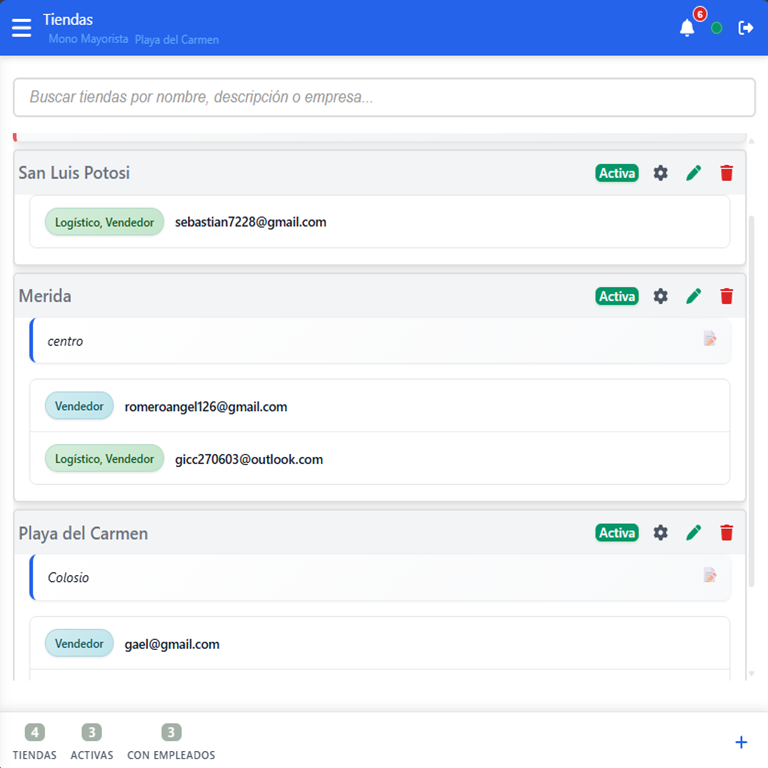768x768 pixels.
Task: Toggle Activa badge for Playa del Carmen
Action: tap(617, 533)
